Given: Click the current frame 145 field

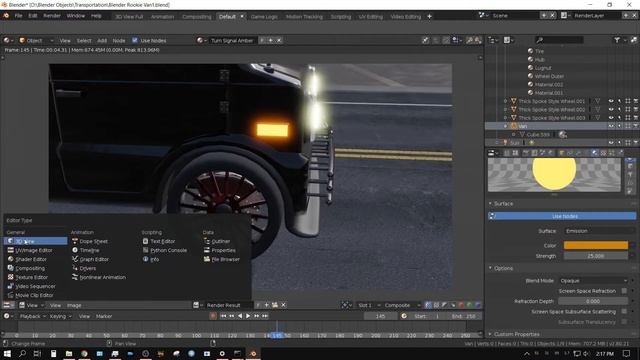Looking at the screenshot, I should [x=380, y=316].
